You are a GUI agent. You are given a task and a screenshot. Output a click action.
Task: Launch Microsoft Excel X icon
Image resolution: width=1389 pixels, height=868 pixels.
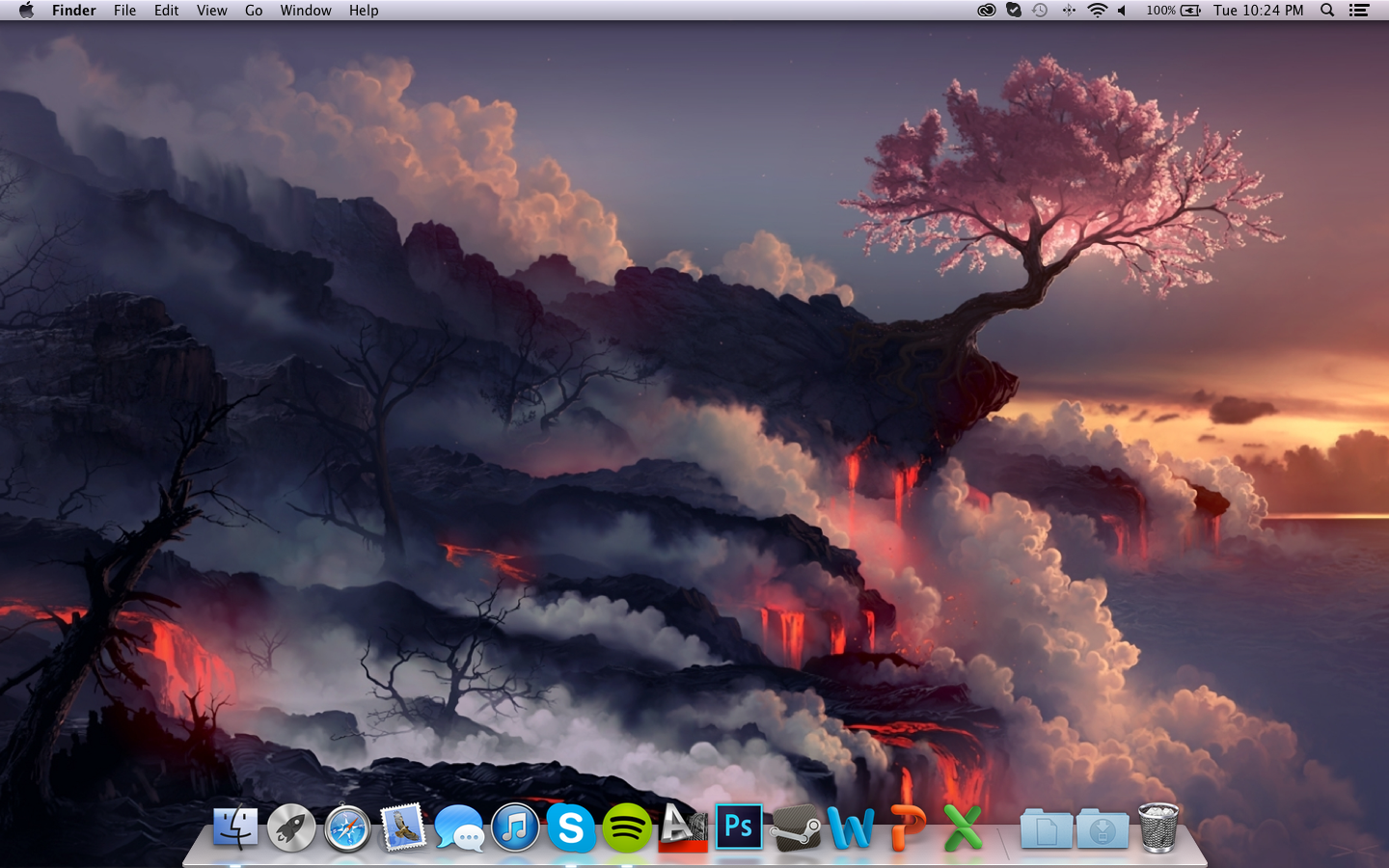pyautogui.click(x=962, y=827)
